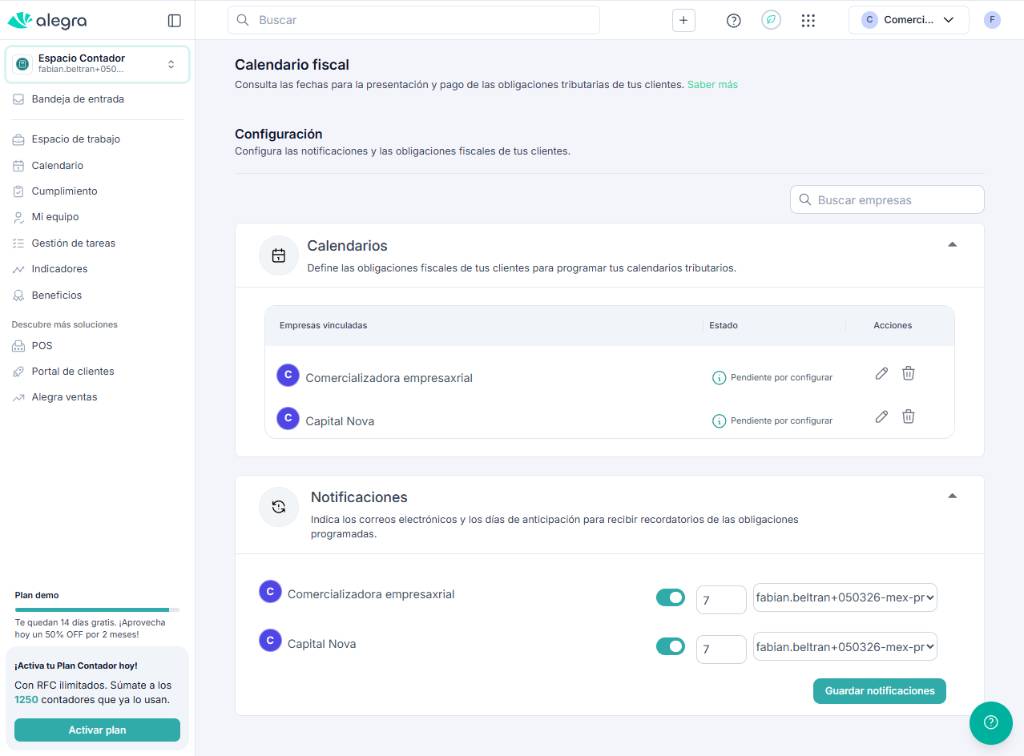Edit Comercializadora empresaxrial calendar with pencil
Screen dimensions: 1024x756
coord(881,374)
